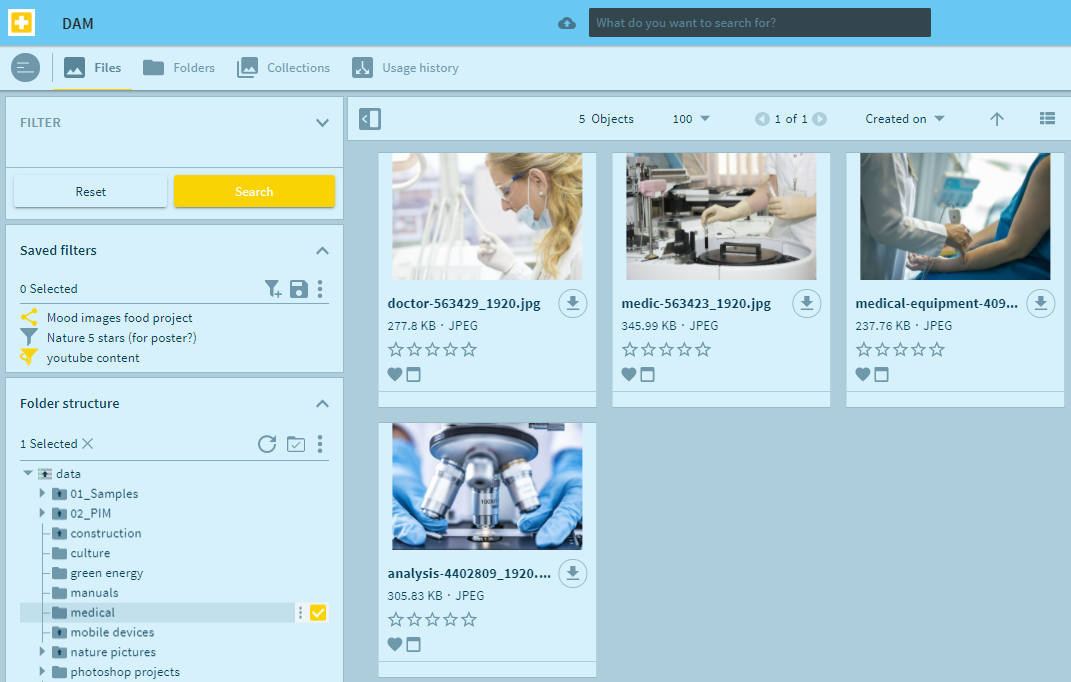1071x682 pixels.
Task: Expand the nature pictures folder
Action: (x=42, y=651)
